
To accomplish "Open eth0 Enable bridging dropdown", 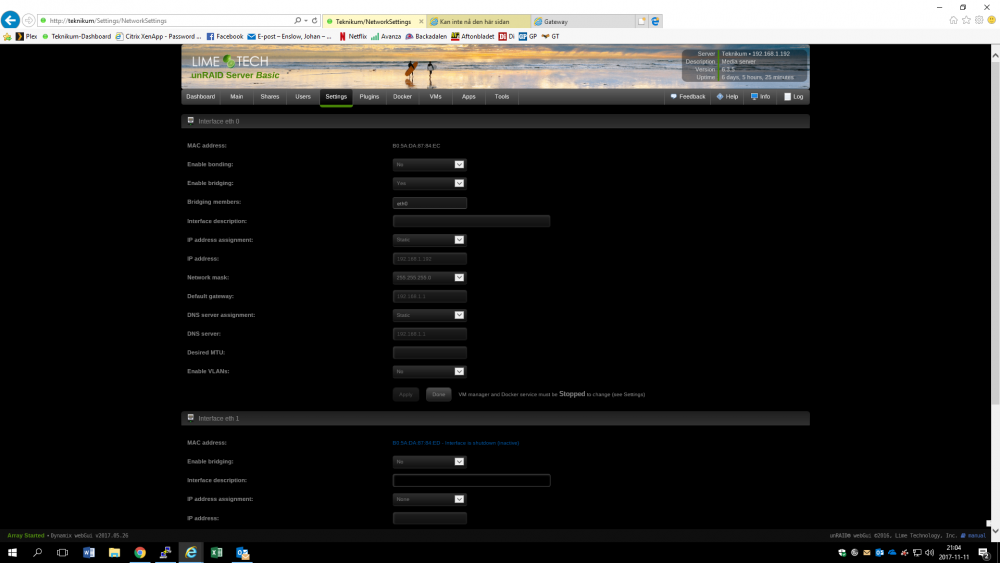I will click(429, 183).
